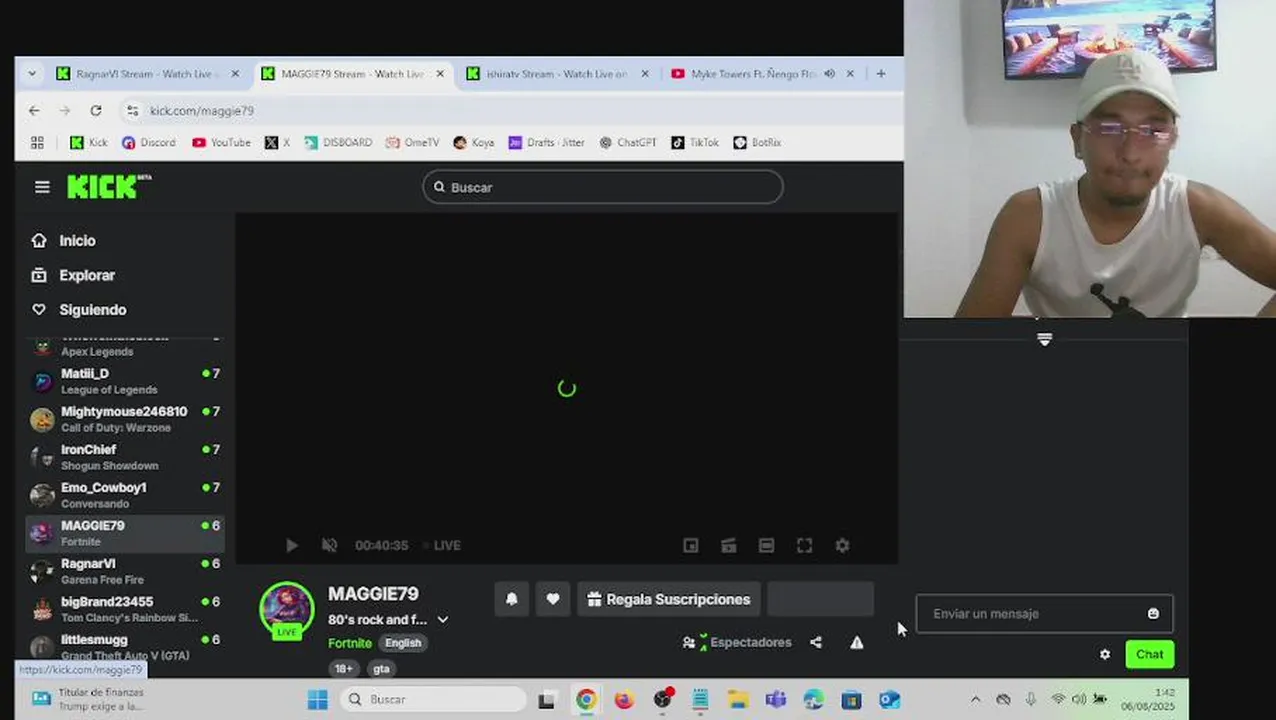Image resolution: width=1276 pixels, height=720 pixels.
Task: Play the stream video
Action: (291, 545)
